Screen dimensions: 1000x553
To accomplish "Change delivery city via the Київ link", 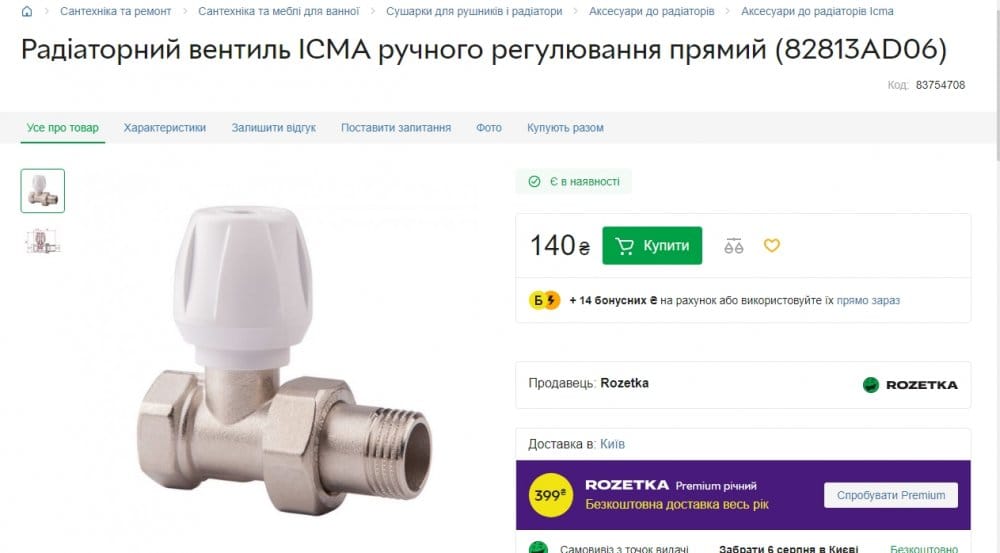I will pos(612,444).
